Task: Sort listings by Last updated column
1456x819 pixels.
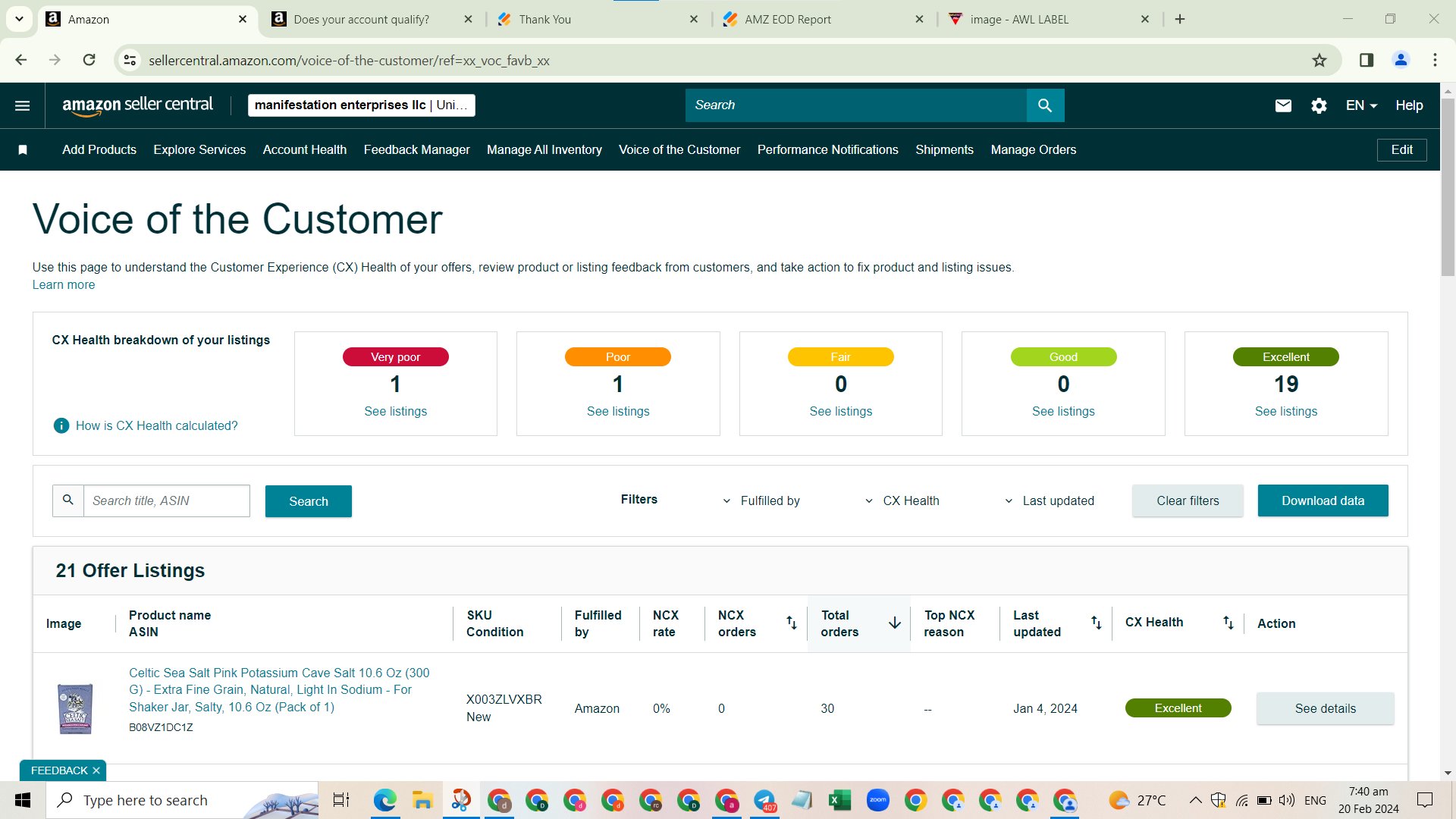Action: click(x=1096, y=623)
